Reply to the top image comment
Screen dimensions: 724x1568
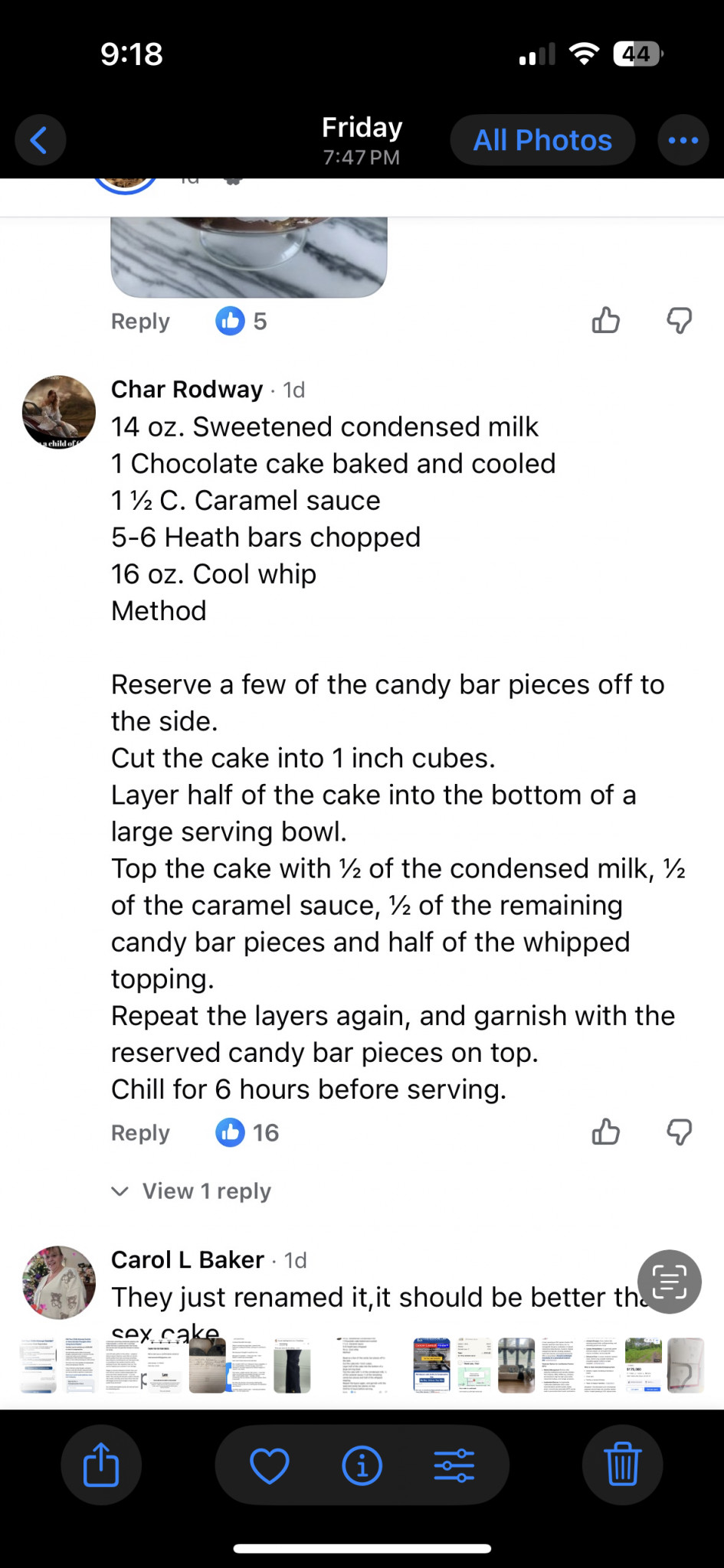click(140, 322)
